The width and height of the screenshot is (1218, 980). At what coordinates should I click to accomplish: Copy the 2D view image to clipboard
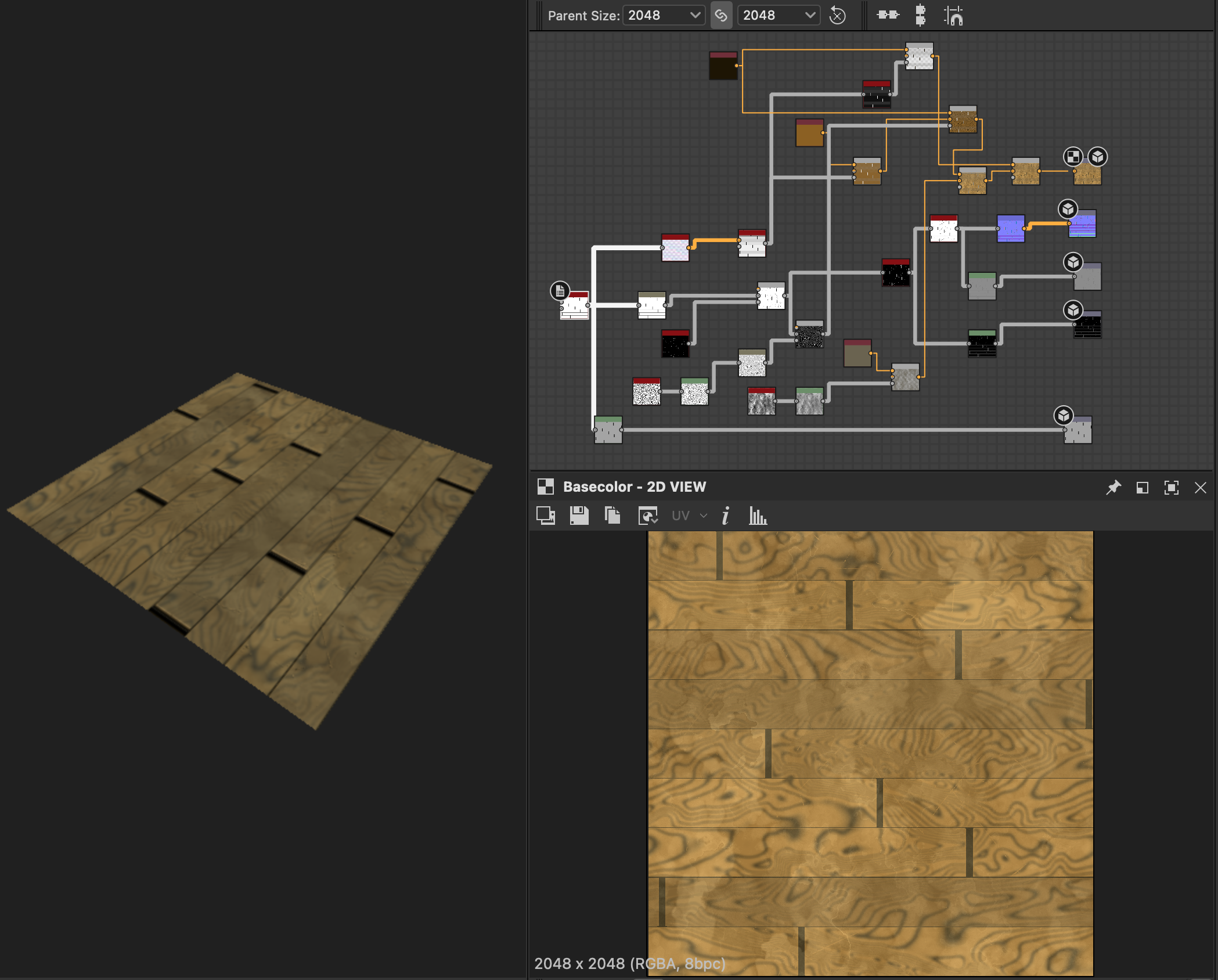coord(612,516)
